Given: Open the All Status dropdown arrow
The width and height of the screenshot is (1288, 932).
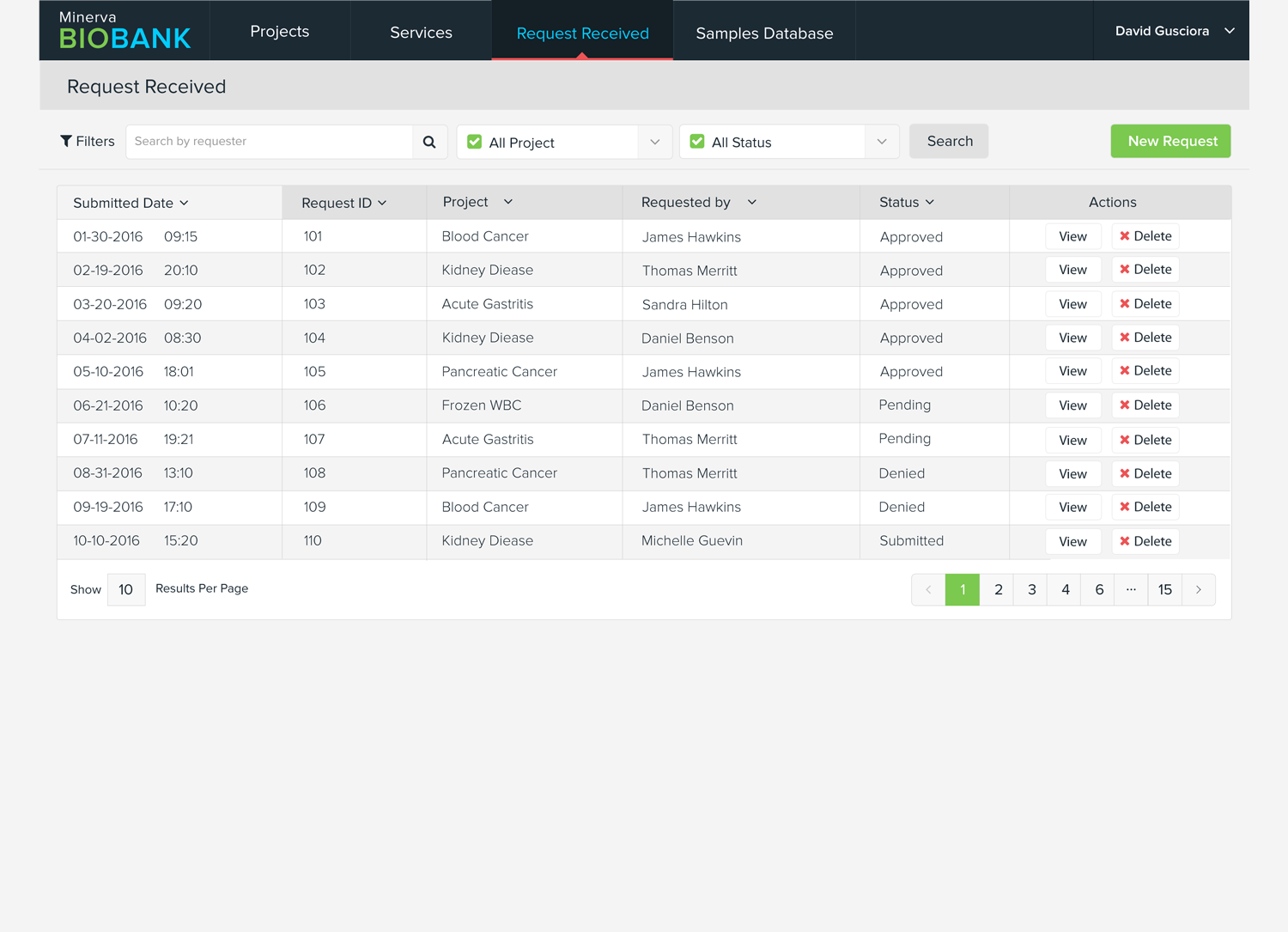Looking at the screenshot, I should 882,142.
